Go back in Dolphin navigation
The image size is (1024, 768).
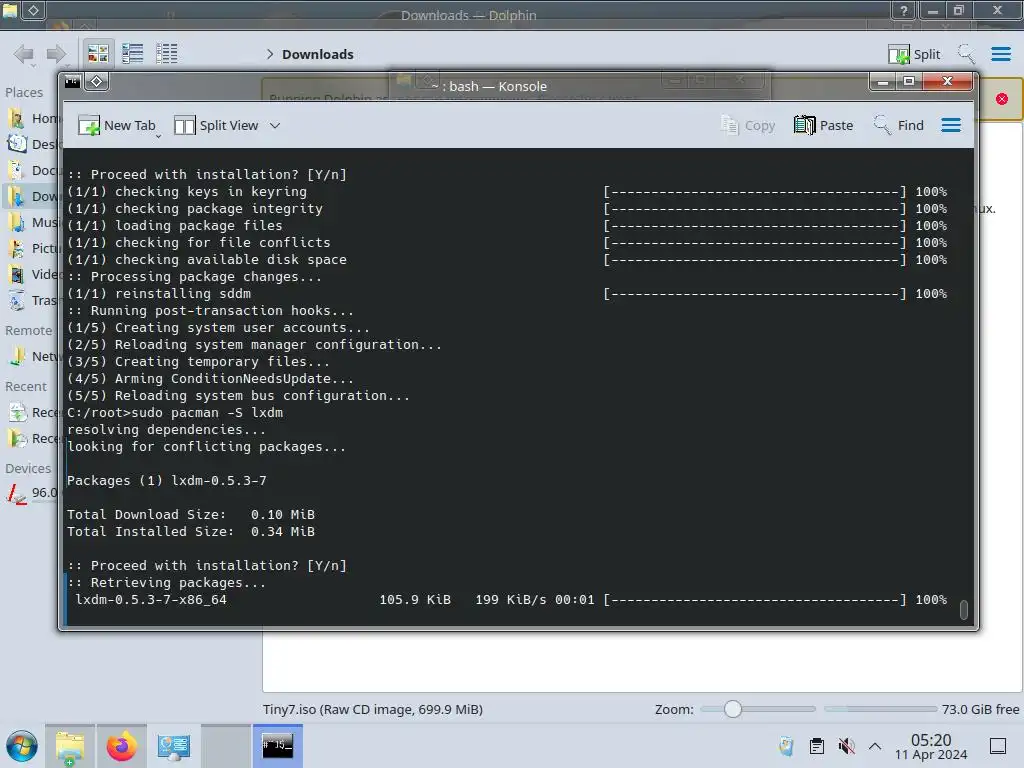point(24,54)
